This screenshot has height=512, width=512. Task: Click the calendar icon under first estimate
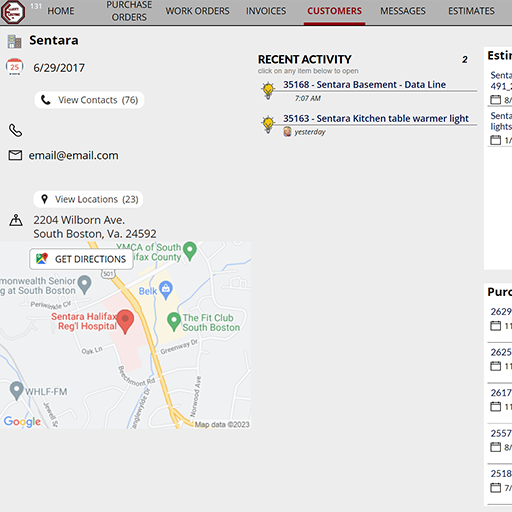(496, 100)
